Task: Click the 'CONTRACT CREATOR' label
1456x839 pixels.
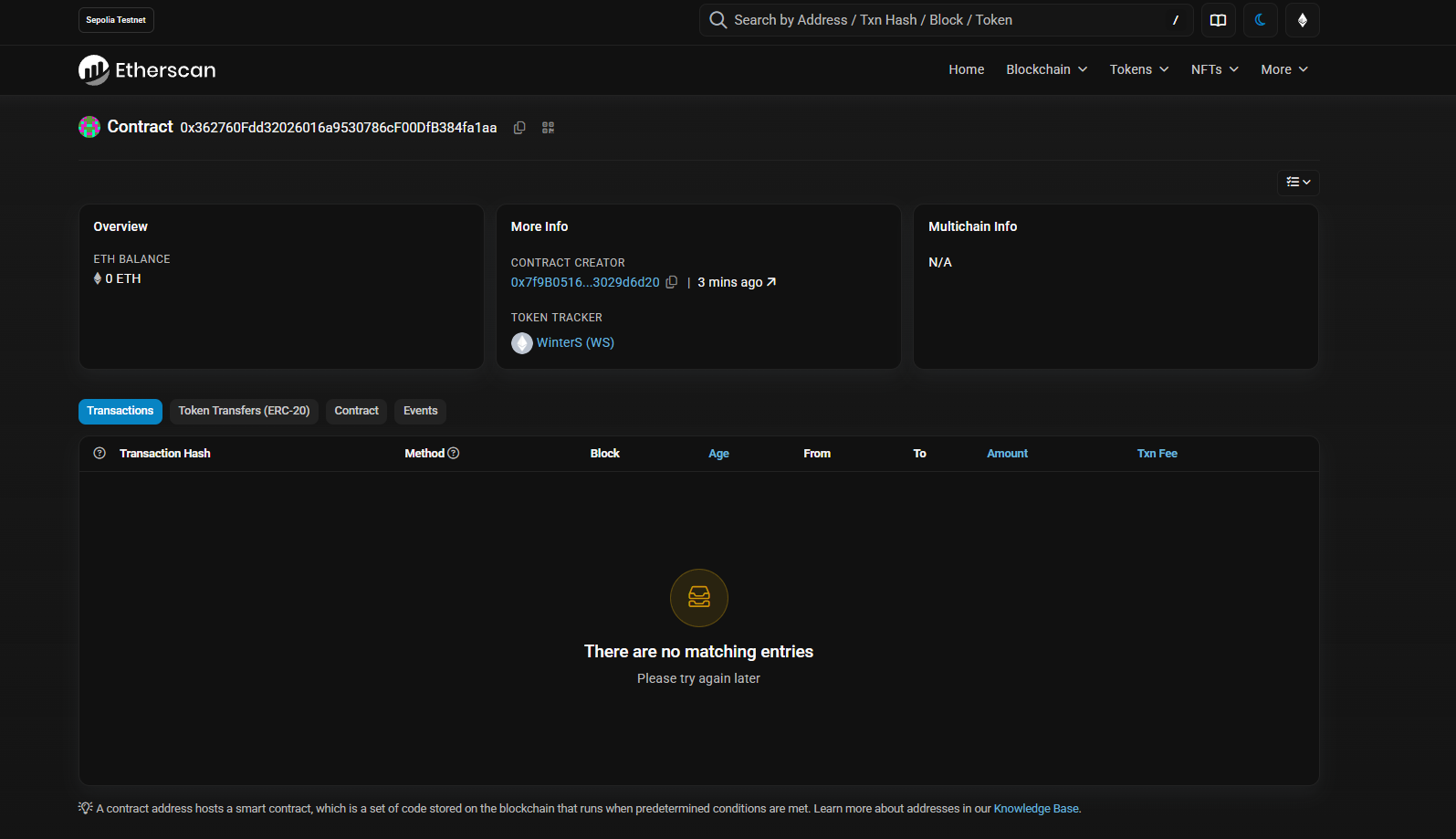Action: pos(568,263)
